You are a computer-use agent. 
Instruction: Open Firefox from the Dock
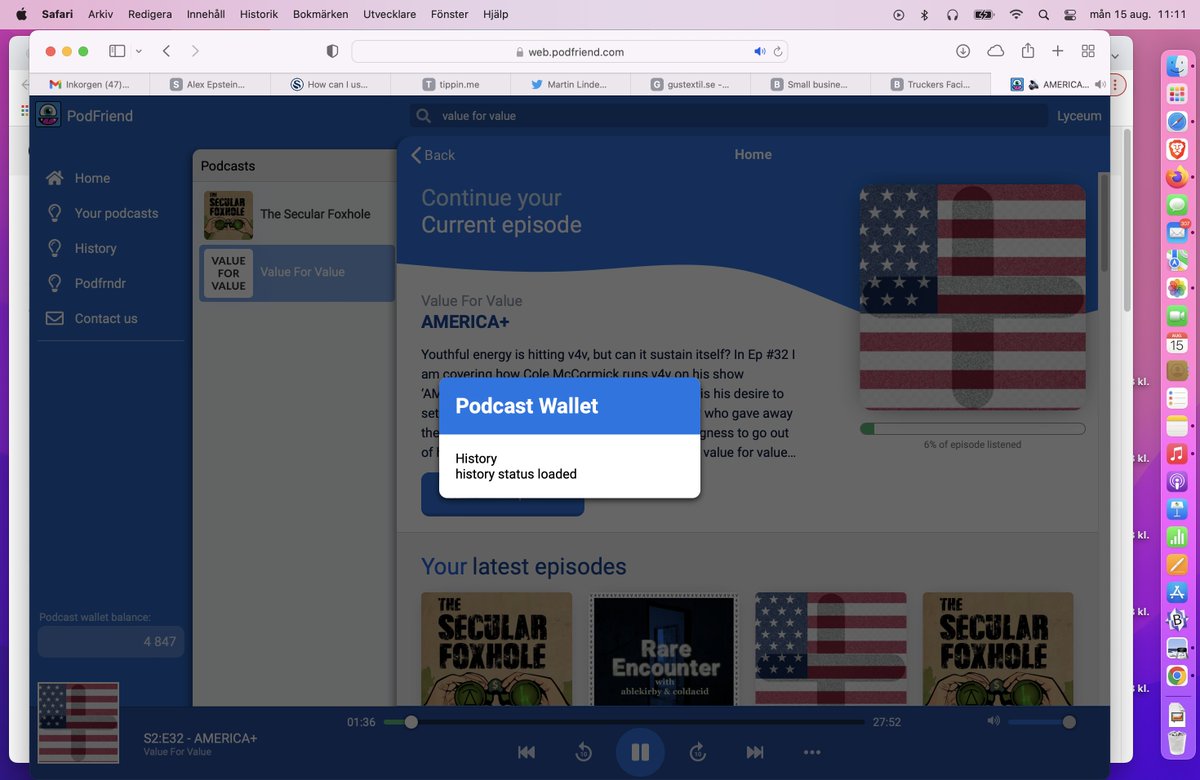1176,177
